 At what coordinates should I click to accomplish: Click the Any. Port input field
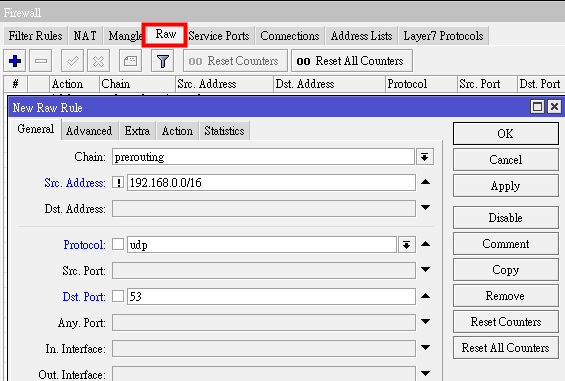[264, 323]
